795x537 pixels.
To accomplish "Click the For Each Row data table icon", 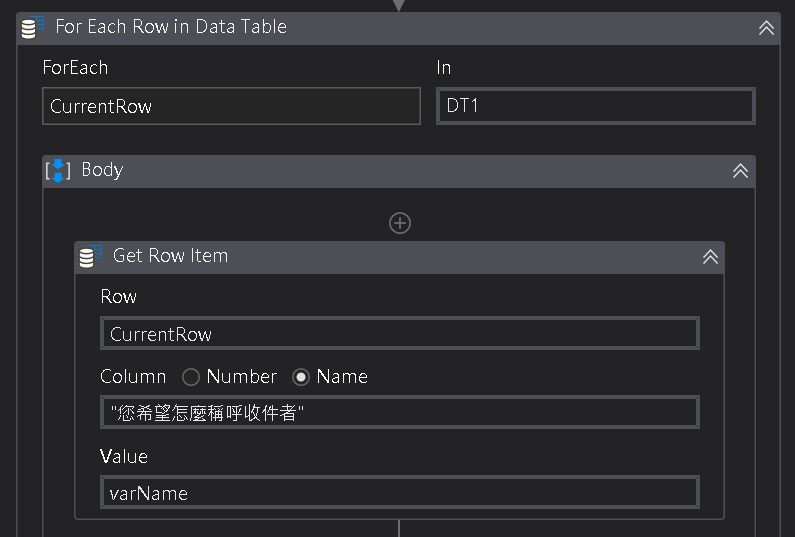I will [32, 27].
